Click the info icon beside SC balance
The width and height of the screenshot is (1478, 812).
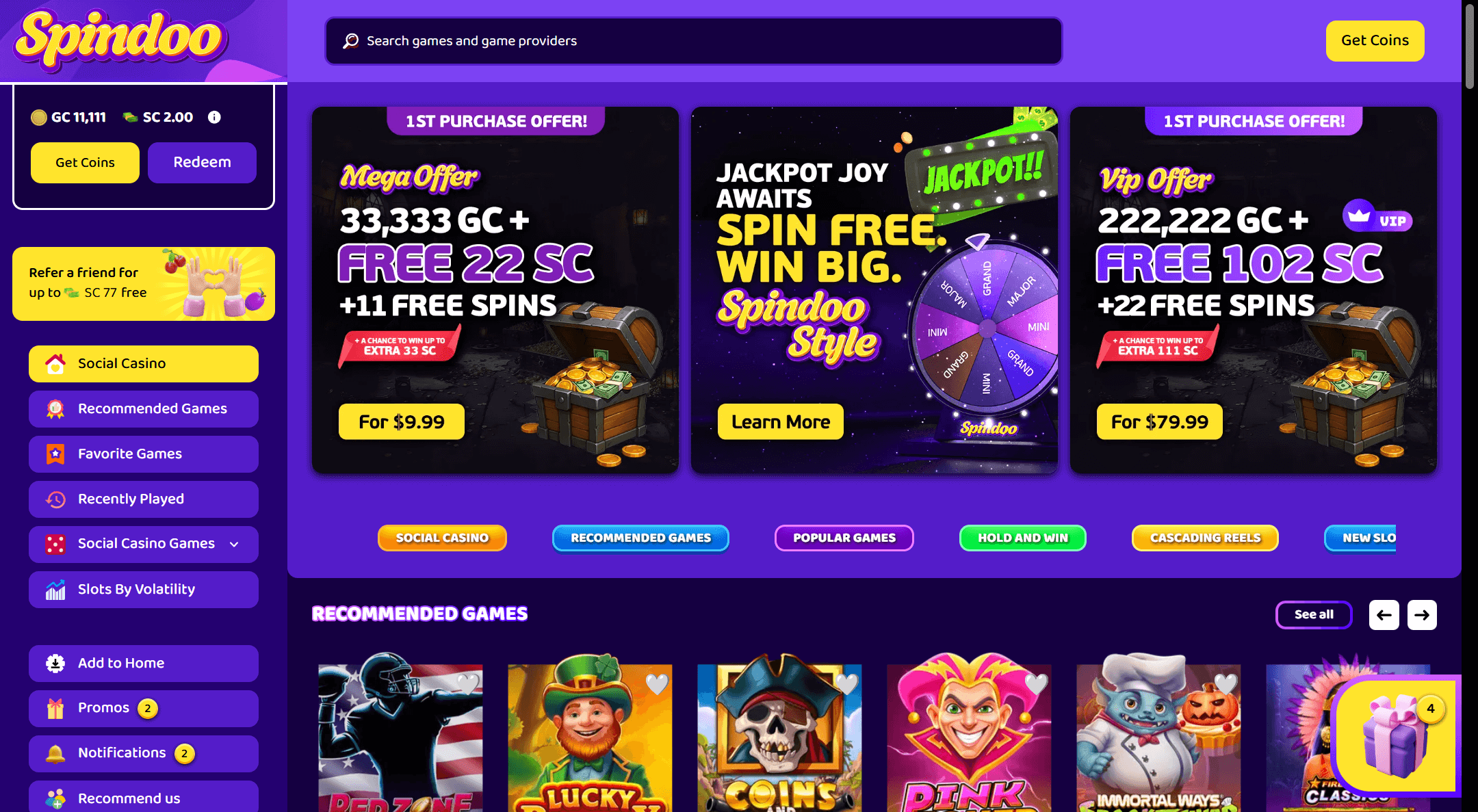[214, 117]
